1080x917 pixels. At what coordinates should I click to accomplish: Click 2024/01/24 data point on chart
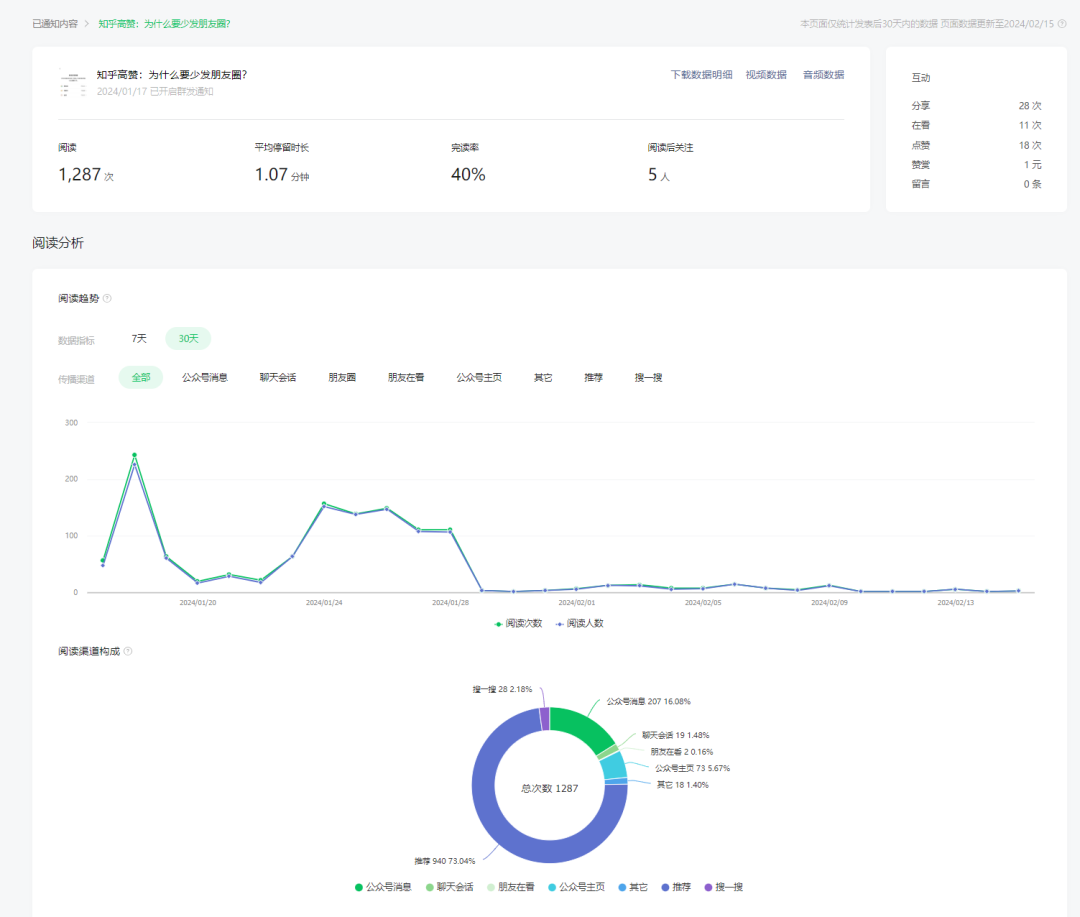coord(324,504)
